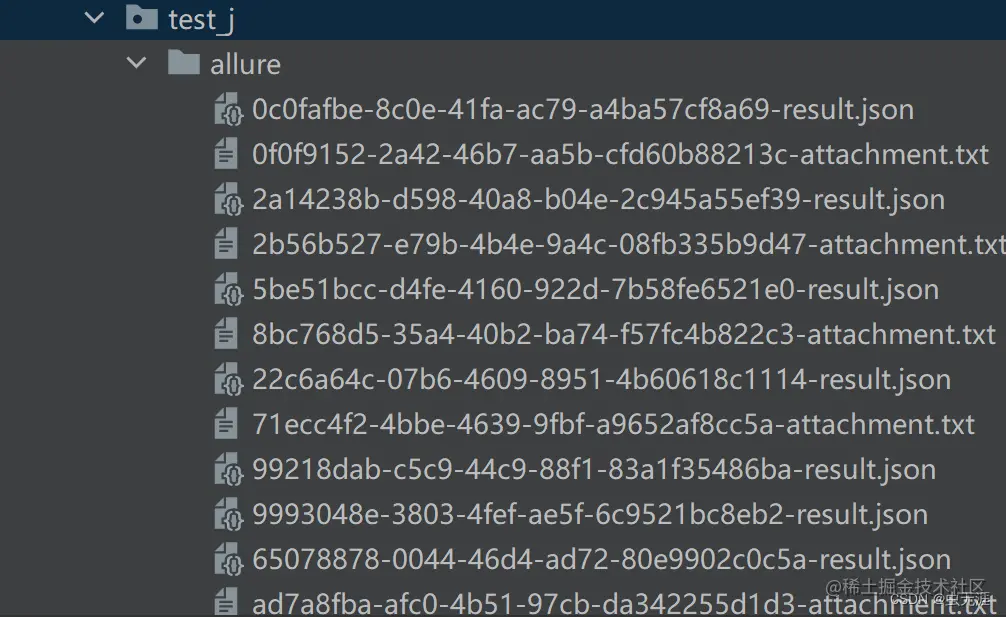Collapse the allure folder chevron
This screenshot has height=617, width=1006.
[136, 63]
